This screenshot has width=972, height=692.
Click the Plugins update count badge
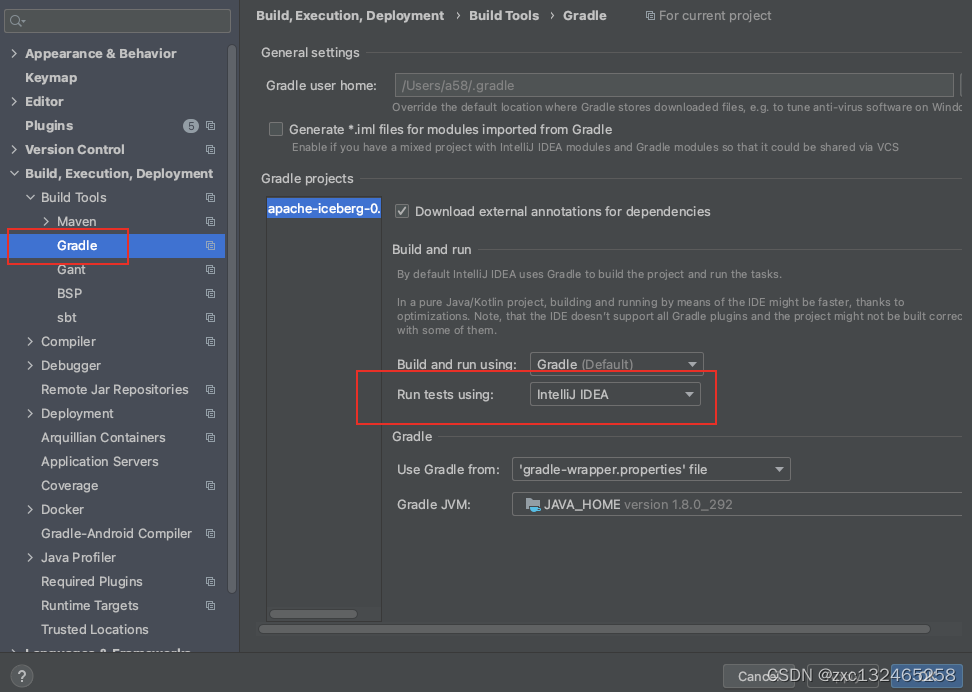[190, 125]
